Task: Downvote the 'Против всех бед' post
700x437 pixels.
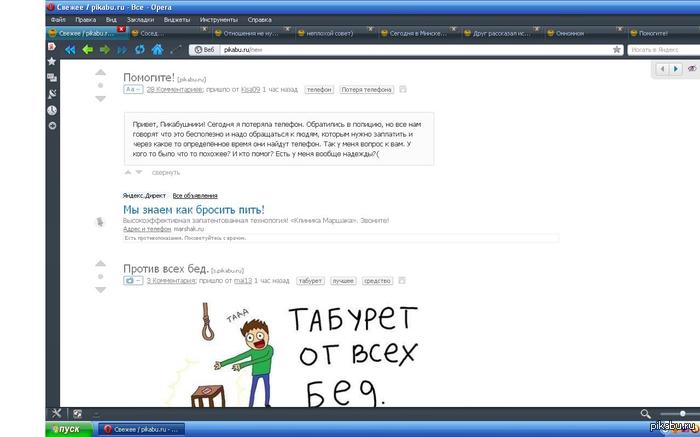Action: [99, 290]
